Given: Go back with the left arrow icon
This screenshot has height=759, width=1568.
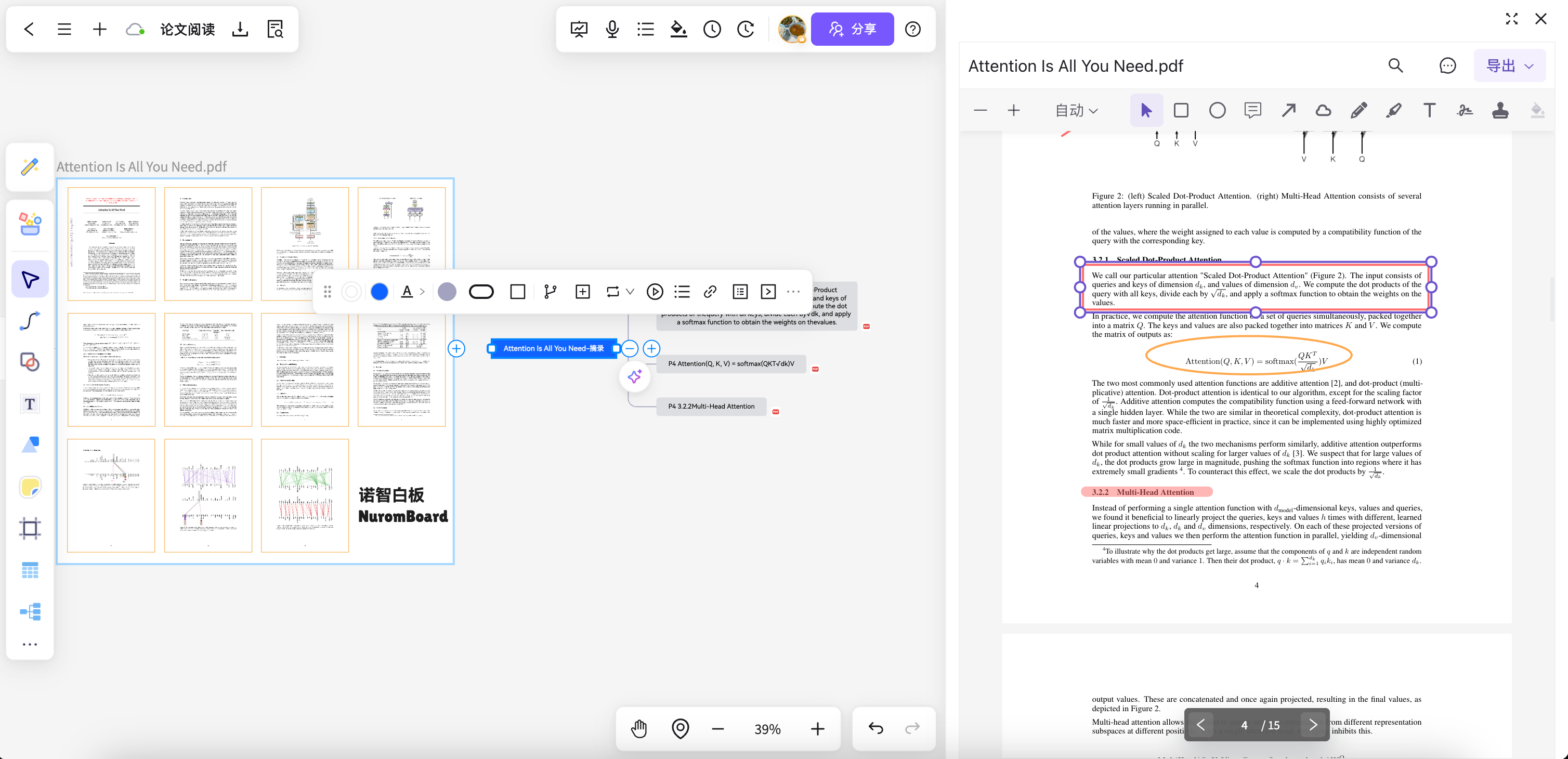Looking at the screenshot, I should click(x=29, y=29).
